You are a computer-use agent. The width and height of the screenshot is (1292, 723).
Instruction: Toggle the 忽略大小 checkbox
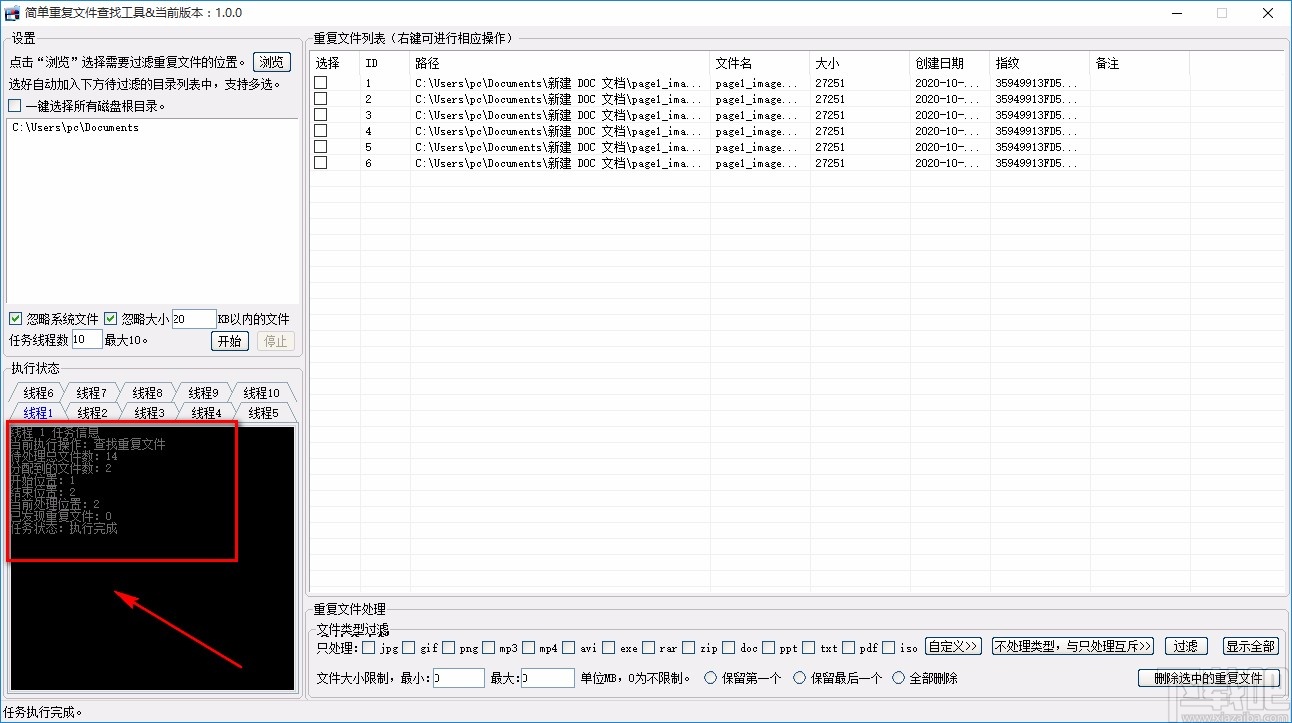[111, 319]
